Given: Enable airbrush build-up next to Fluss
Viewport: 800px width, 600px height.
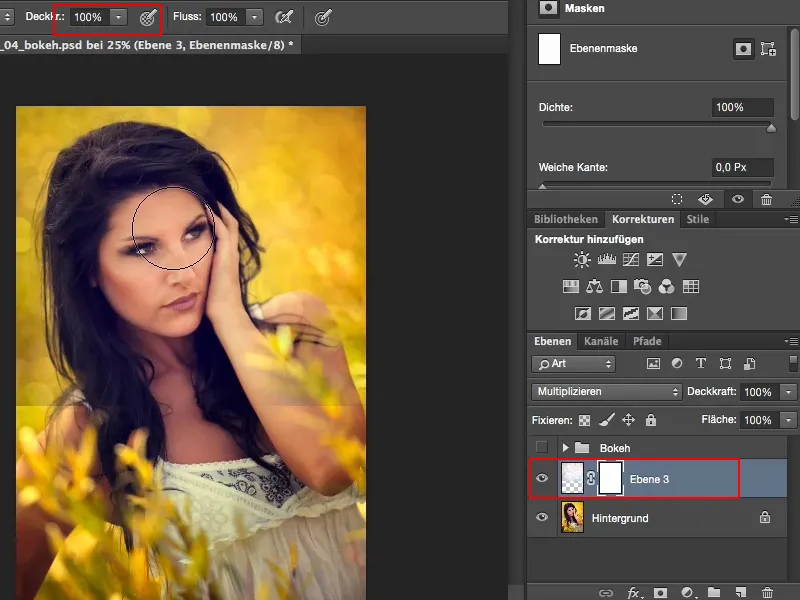Looking at the screenshot, I should [x=284, y=17].
